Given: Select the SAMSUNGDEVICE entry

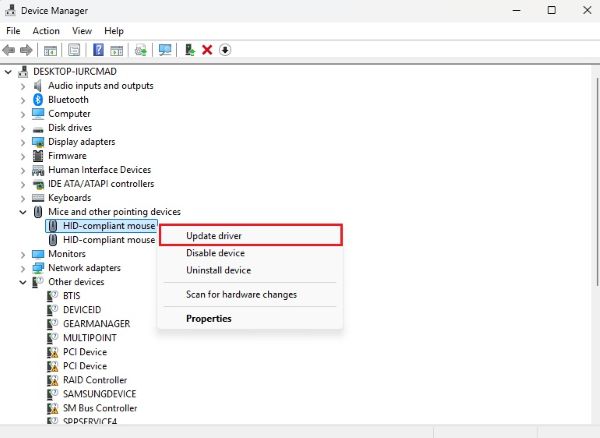Looking at the screenshot, I should coord(99,394).
